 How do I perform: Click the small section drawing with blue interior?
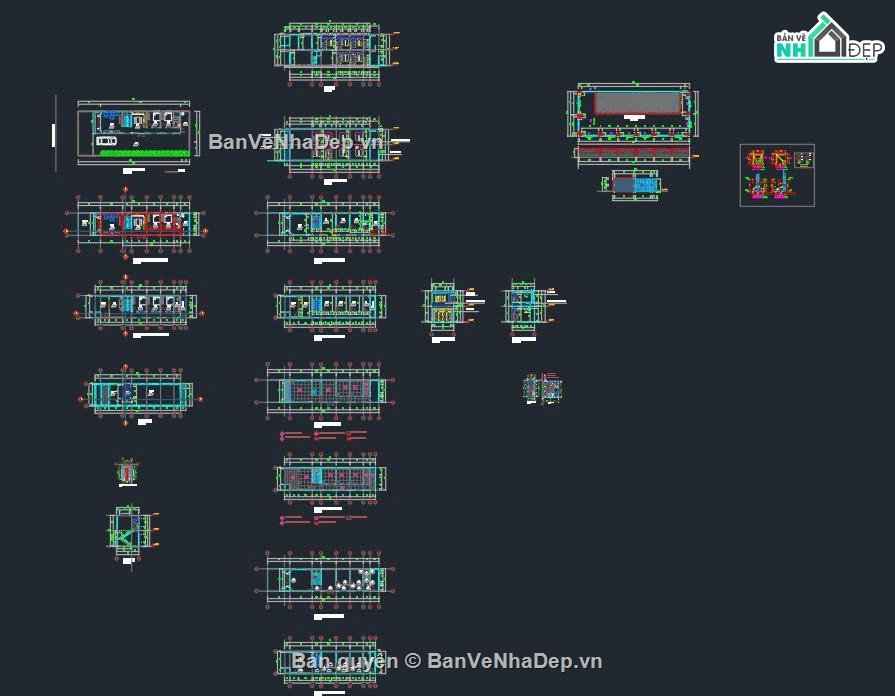tap(531, 308)
